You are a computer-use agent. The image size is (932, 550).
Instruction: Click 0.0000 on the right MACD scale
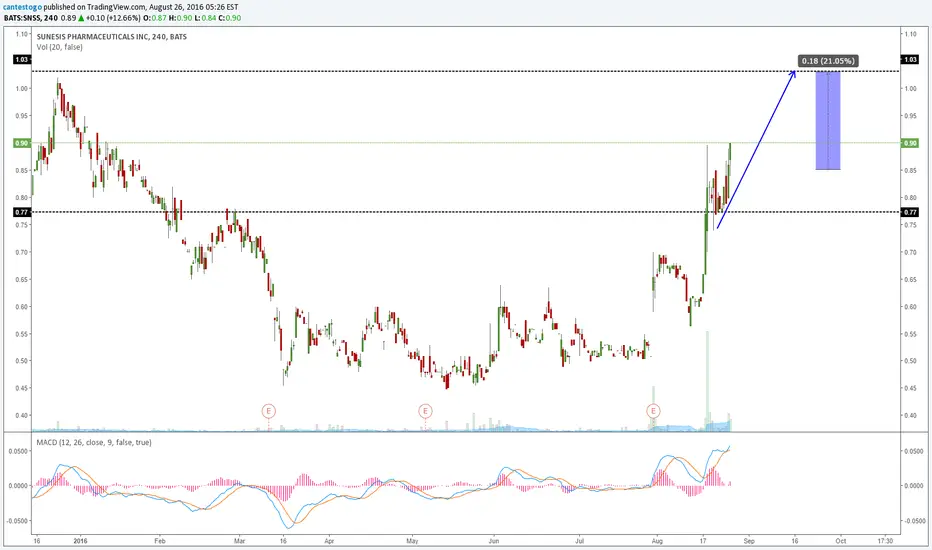tap(913, 486)
